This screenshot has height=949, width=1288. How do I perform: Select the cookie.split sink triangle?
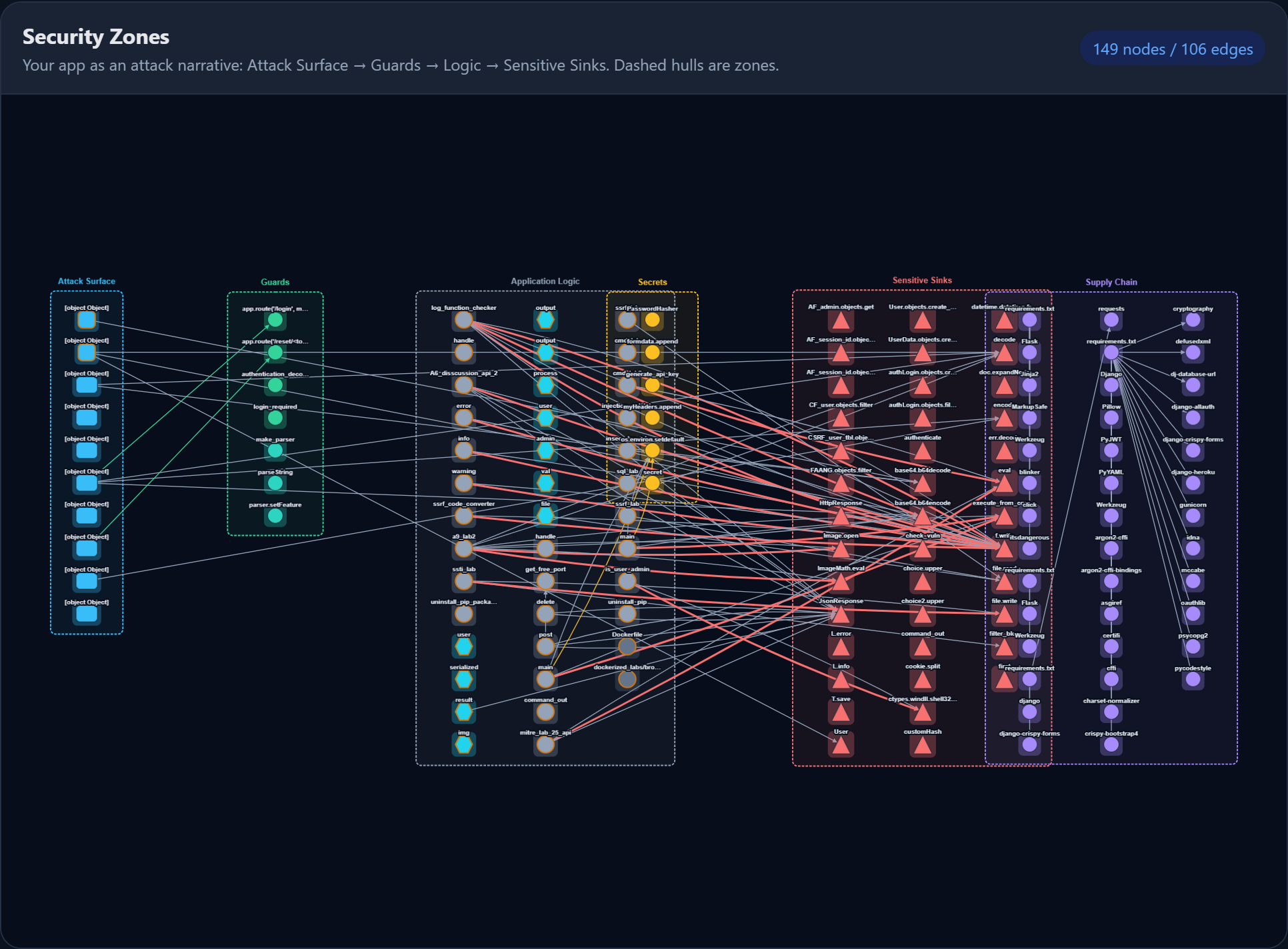[923, 680]
